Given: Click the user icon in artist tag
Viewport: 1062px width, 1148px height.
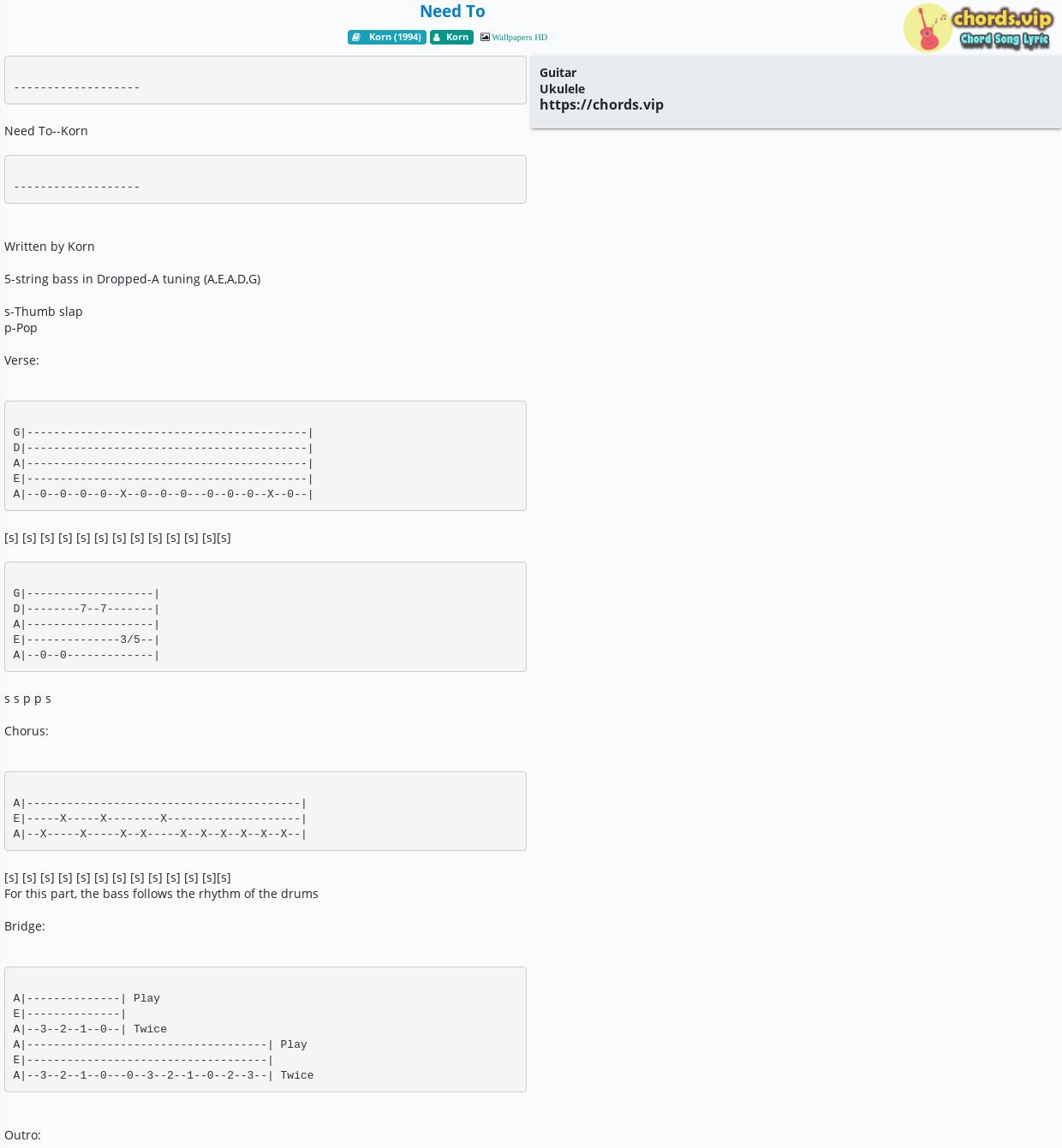Looking at the screenshot, I should (436, 37).
